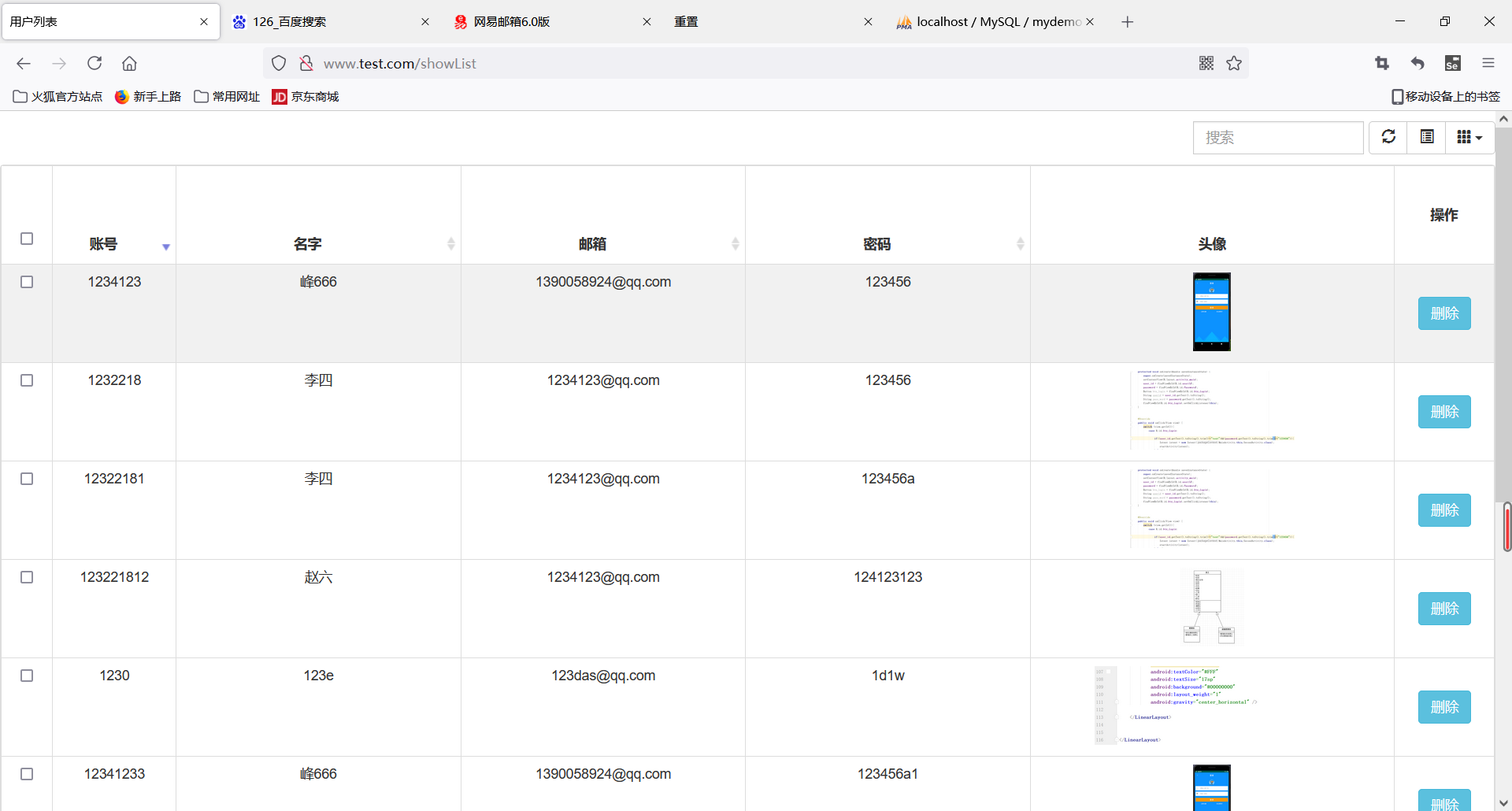Close the 126_百度搜索 tab
Viewport: 1512px width, 811px height.
tap(425, 22)
